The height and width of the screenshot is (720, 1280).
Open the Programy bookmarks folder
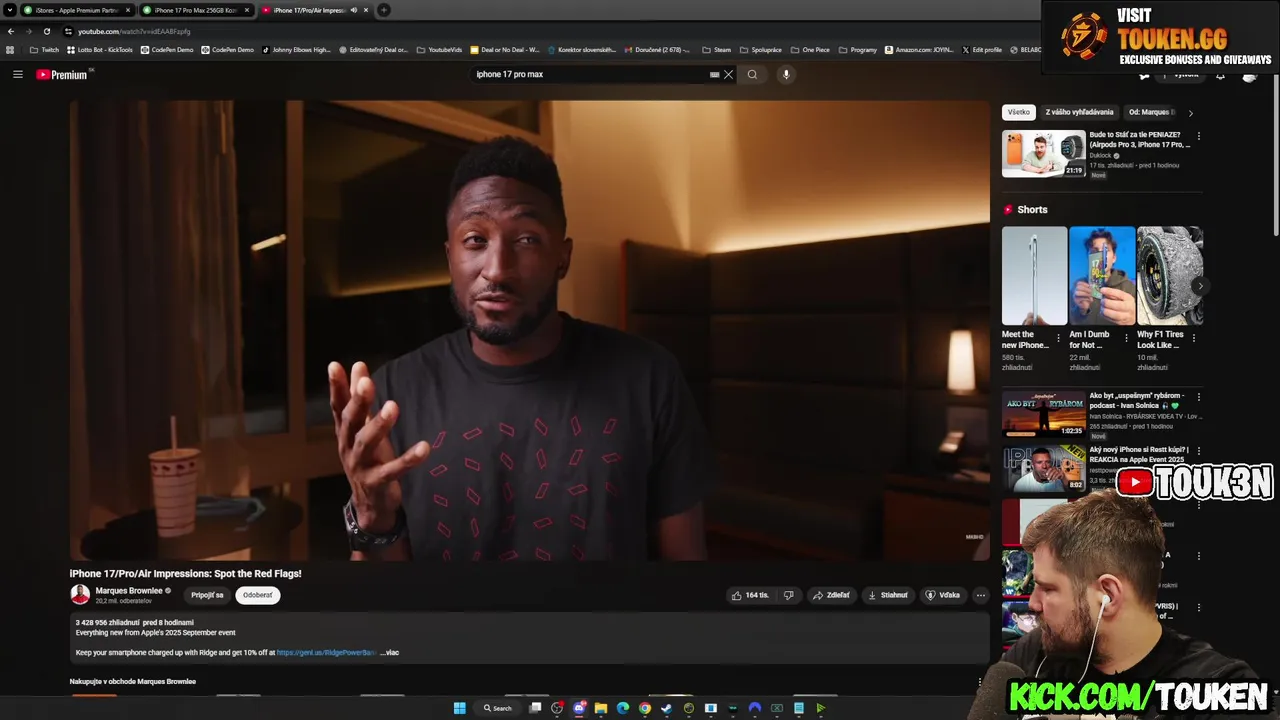tap(858, 49)
